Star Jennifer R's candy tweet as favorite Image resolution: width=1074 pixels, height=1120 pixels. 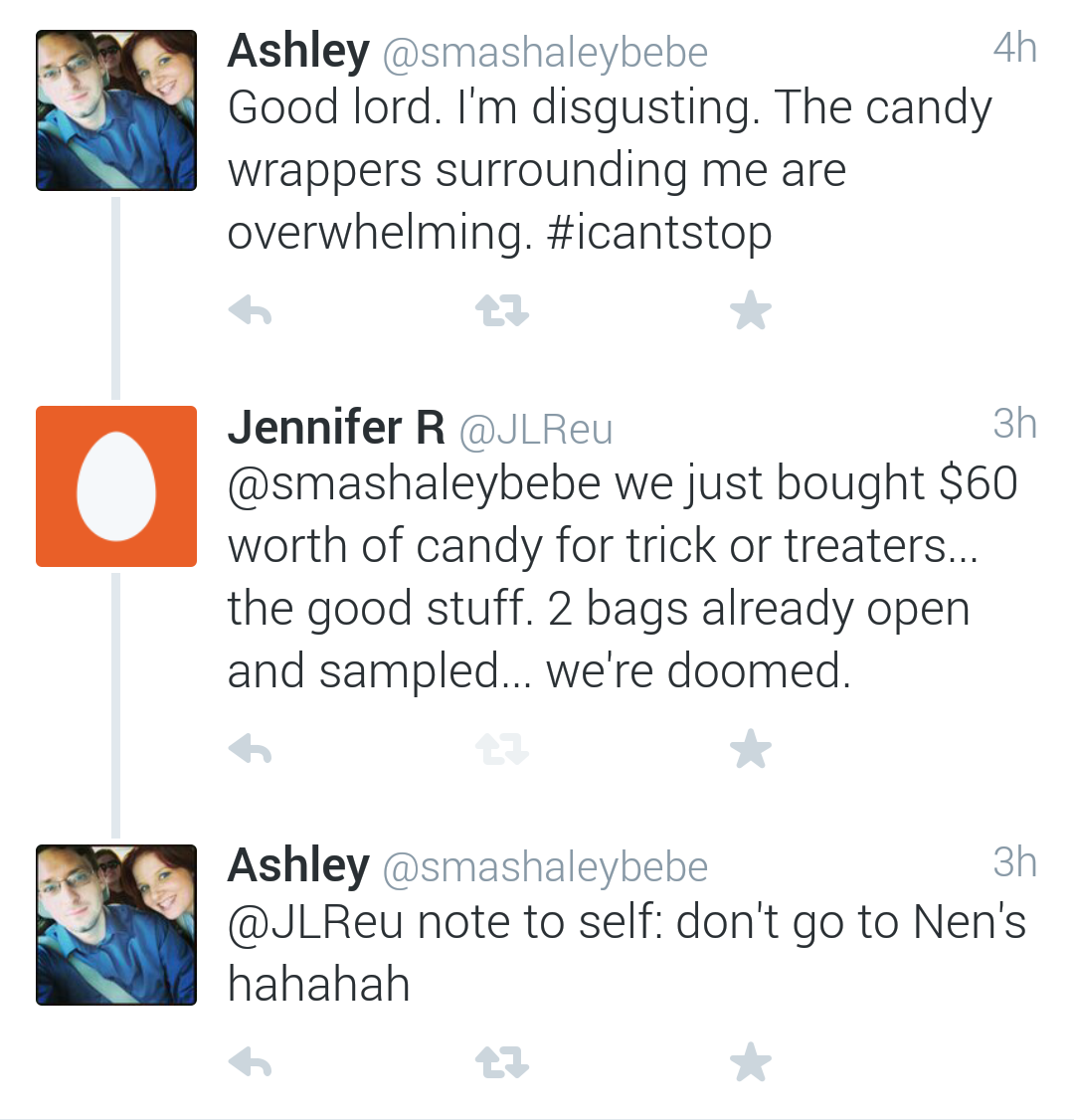[x=750, y=749]
